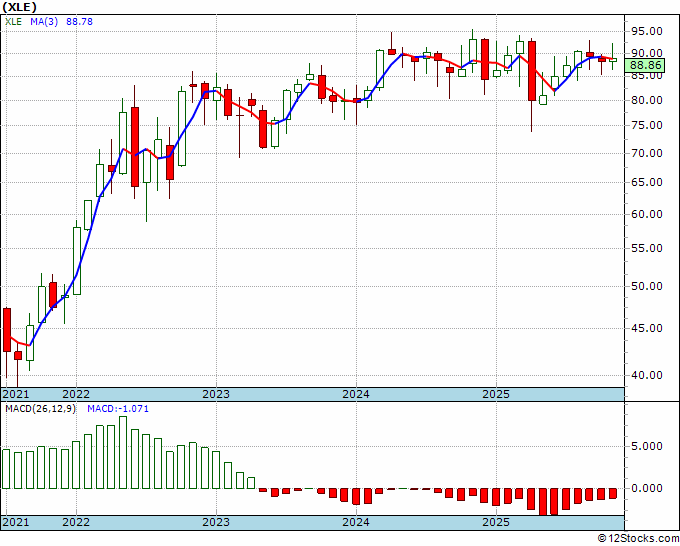Click the MA(3) indicator label
The image size is (680, 546).
(44, 21)
